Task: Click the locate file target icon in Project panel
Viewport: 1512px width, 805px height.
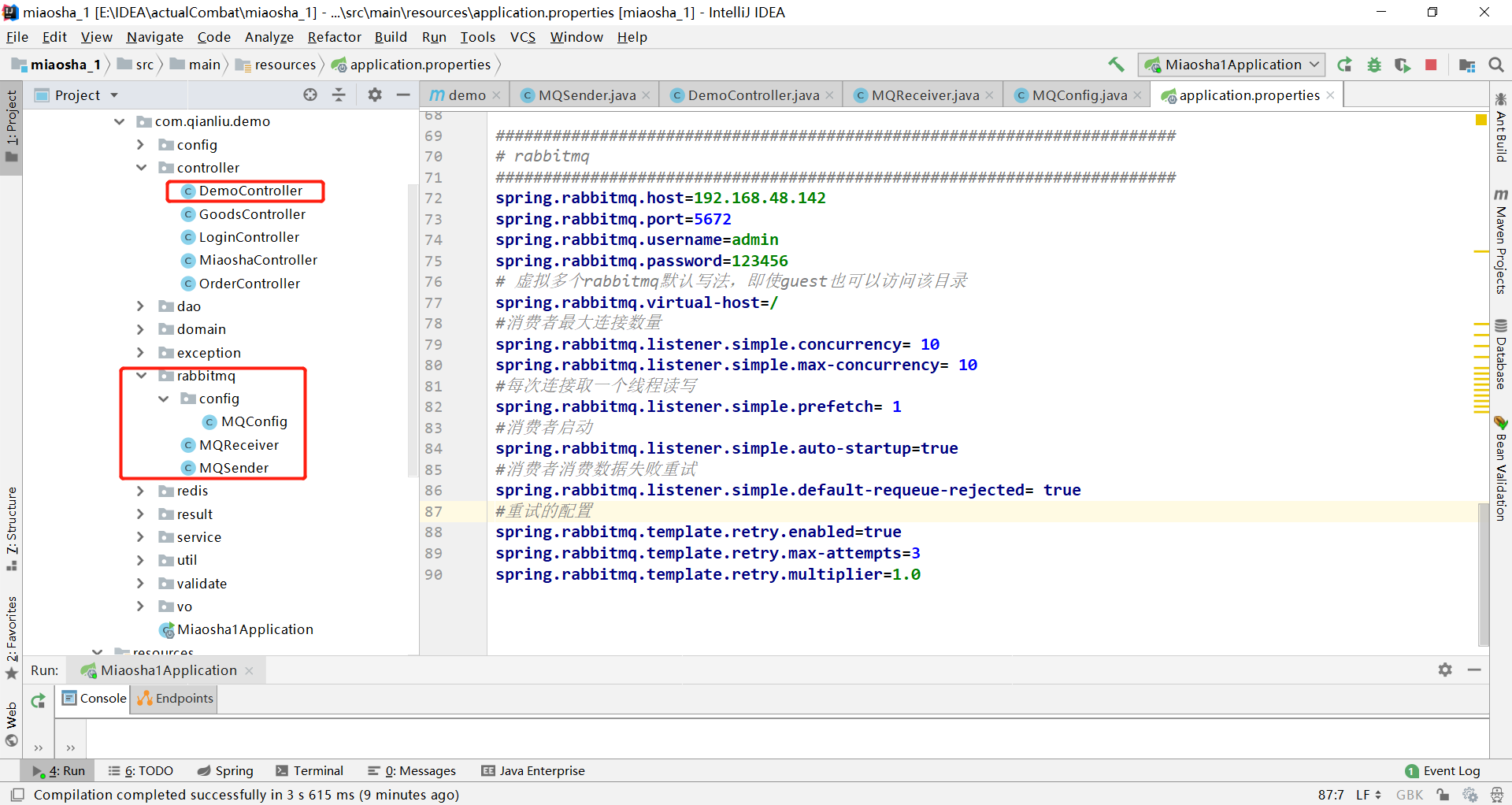Action: tap(310, 95)
